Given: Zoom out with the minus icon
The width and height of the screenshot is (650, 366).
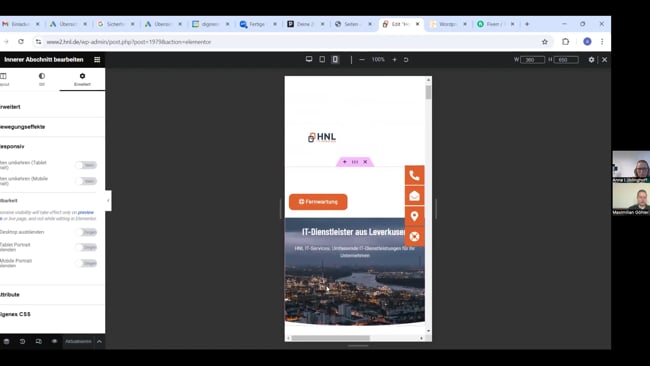Looking at the screenshot, I should pos(362,60).
